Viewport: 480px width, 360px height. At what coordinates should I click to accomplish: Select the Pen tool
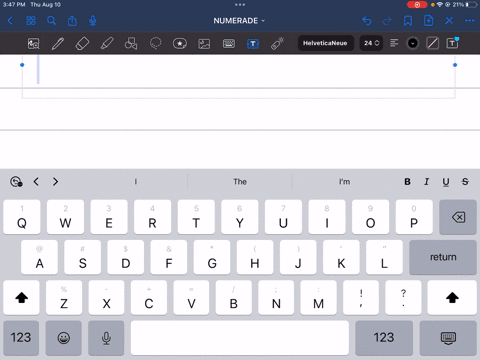58,43
